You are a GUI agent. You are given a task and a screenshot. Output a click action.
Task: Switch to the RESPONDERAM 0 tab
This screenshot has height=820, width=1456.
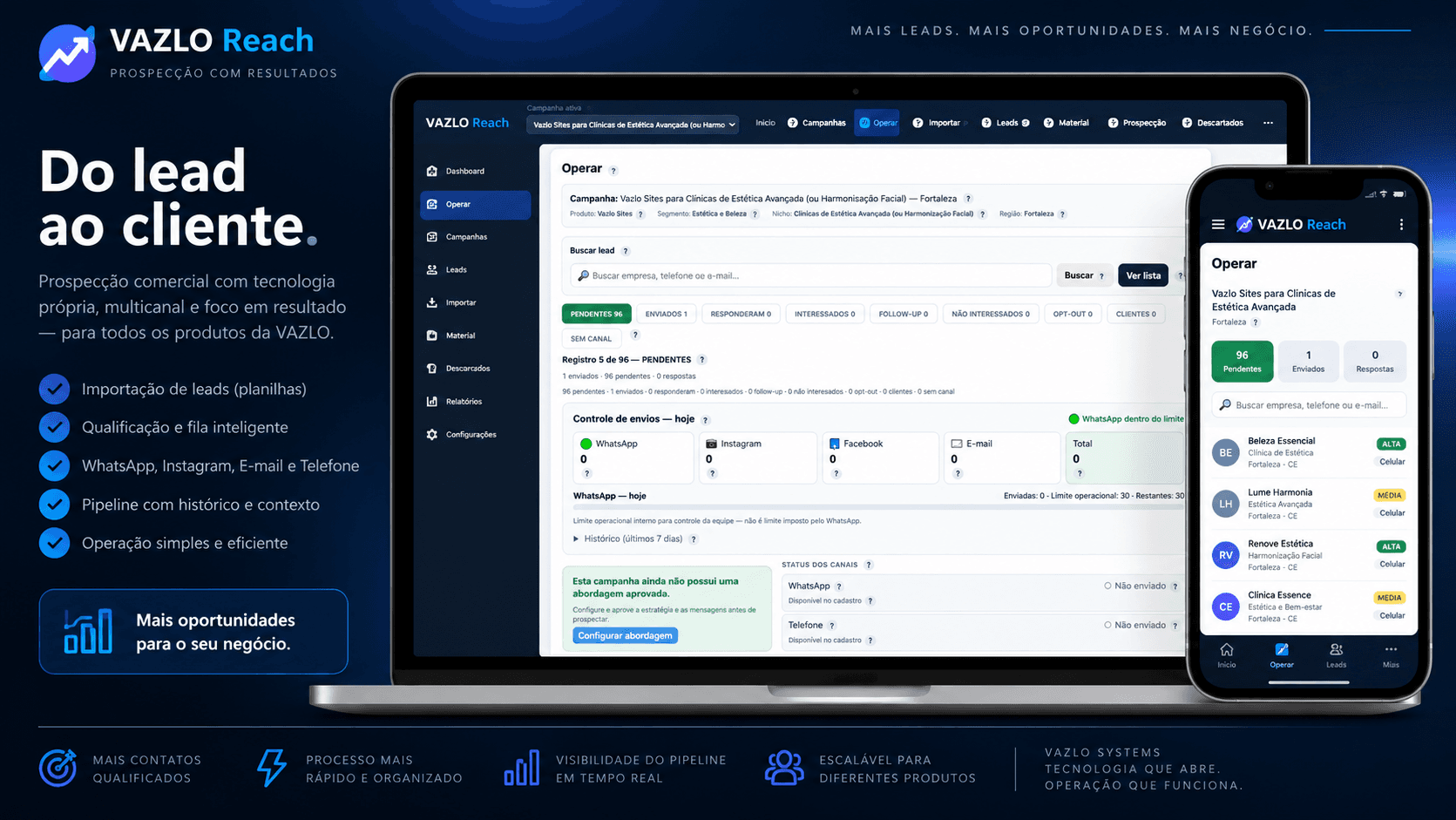[741, 315]
